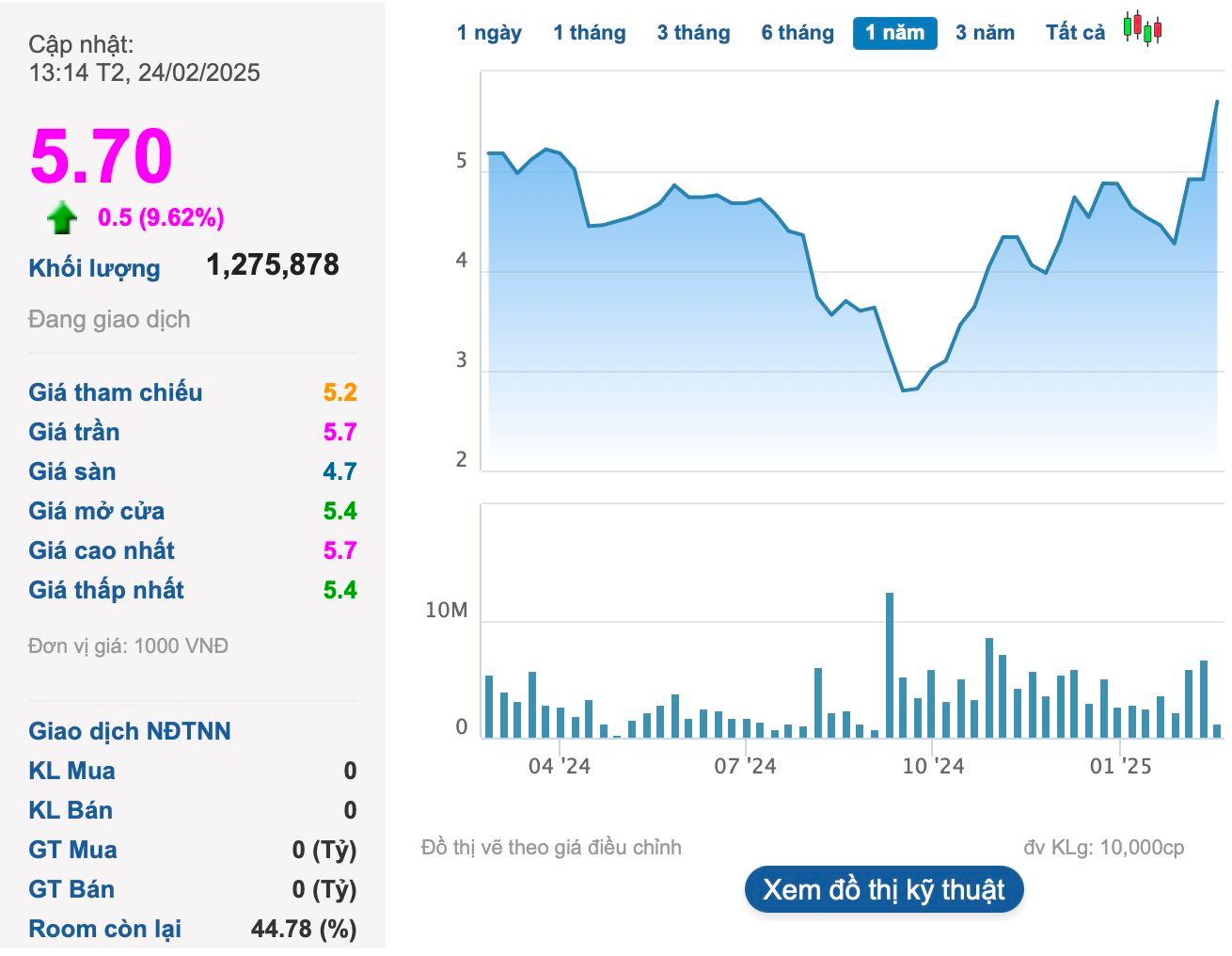Click the Đồ thị vẽ theo giá điều chỉnh note

click(551, 848)
